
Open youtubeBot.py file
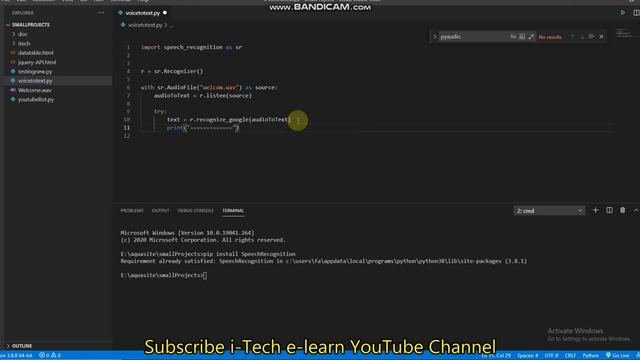tap(36, 100)
